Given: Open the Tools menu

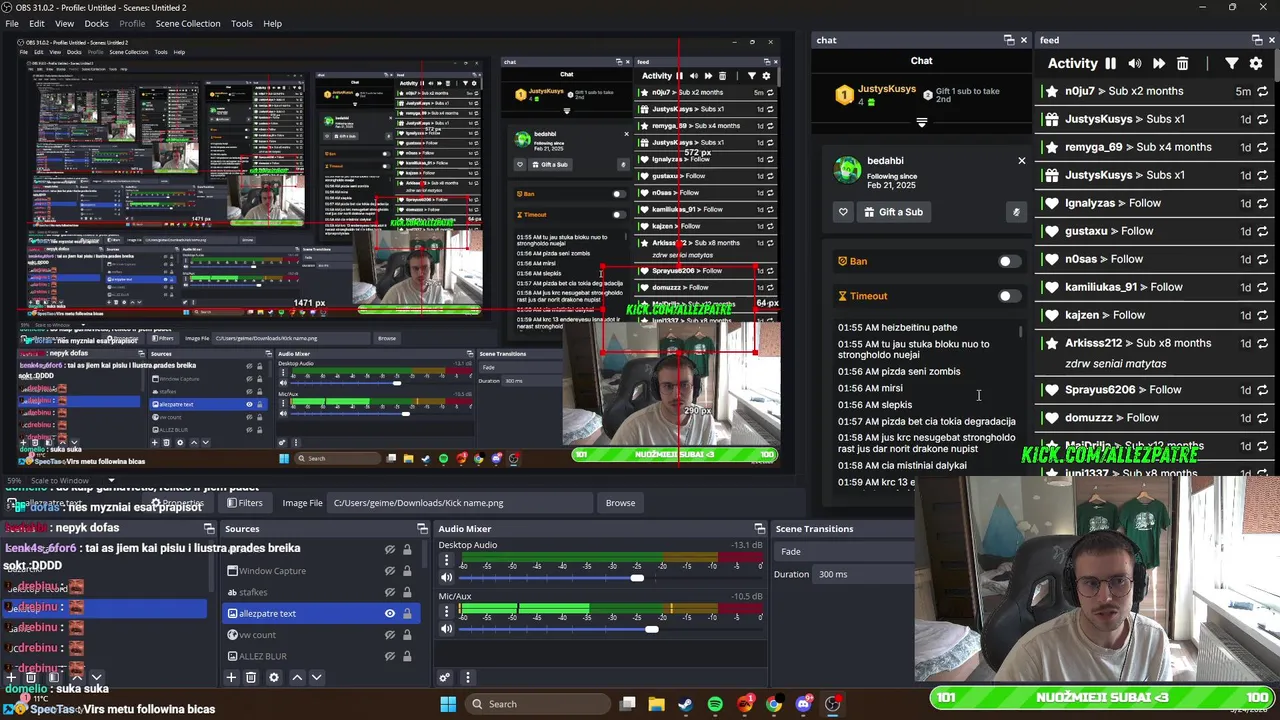Looking at the screenshot, I should (x=242, y=23).
